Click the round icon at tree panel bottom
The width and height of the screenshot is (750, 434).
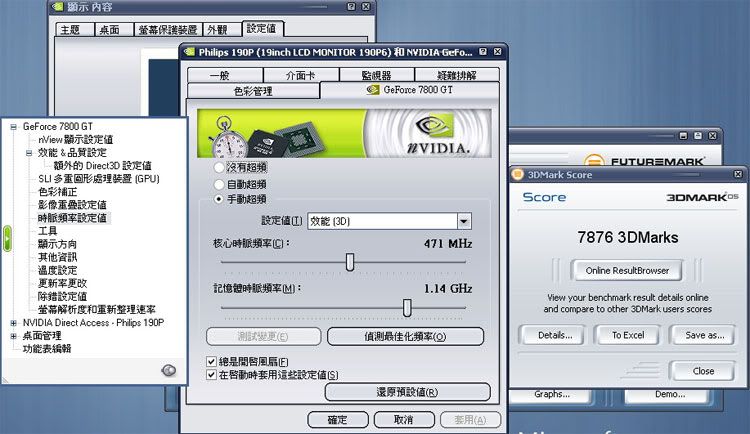(167, 370)
